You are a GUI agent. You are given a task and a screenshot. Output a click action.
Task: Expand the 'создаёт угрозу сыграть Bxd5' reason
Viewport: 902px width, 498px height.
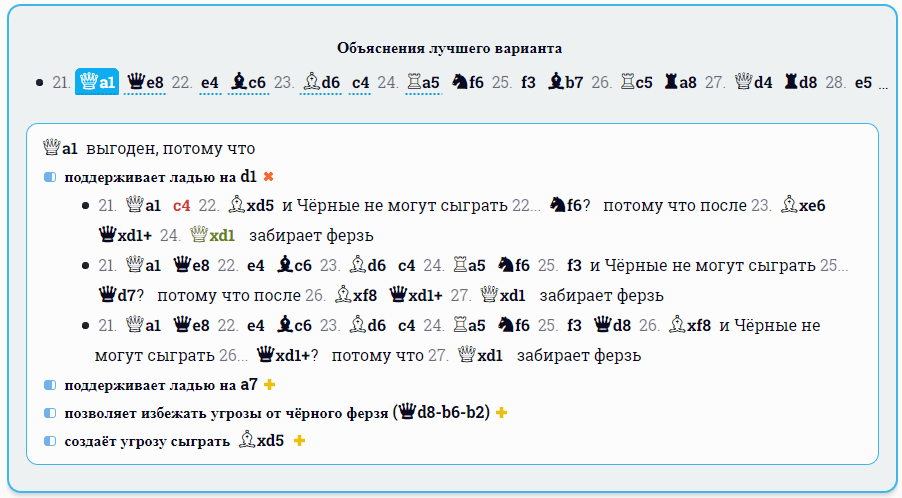click(299, 441)
